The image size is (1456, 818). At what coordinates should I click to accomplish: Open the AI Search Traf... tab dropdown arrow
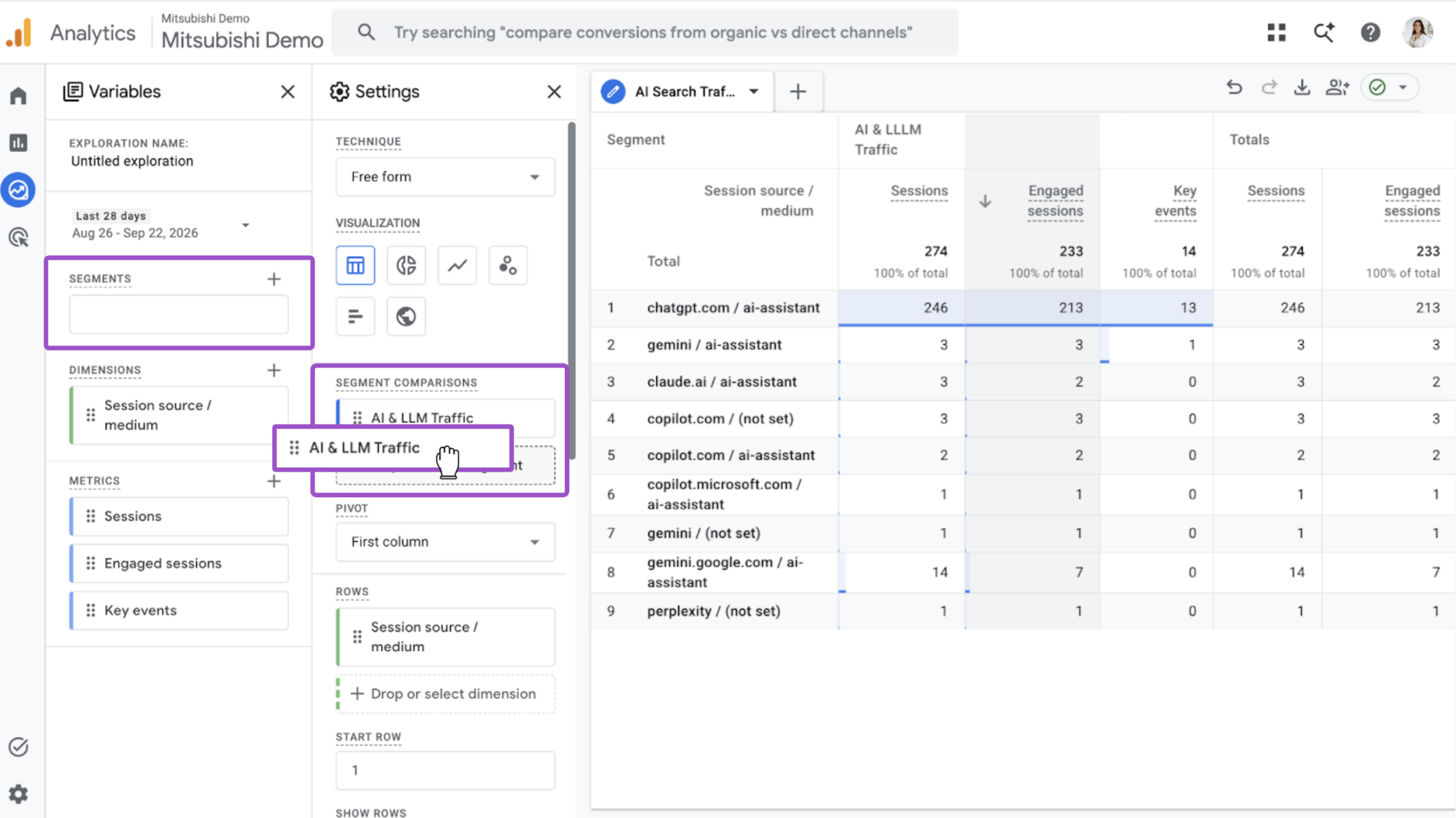pos(754,92)
